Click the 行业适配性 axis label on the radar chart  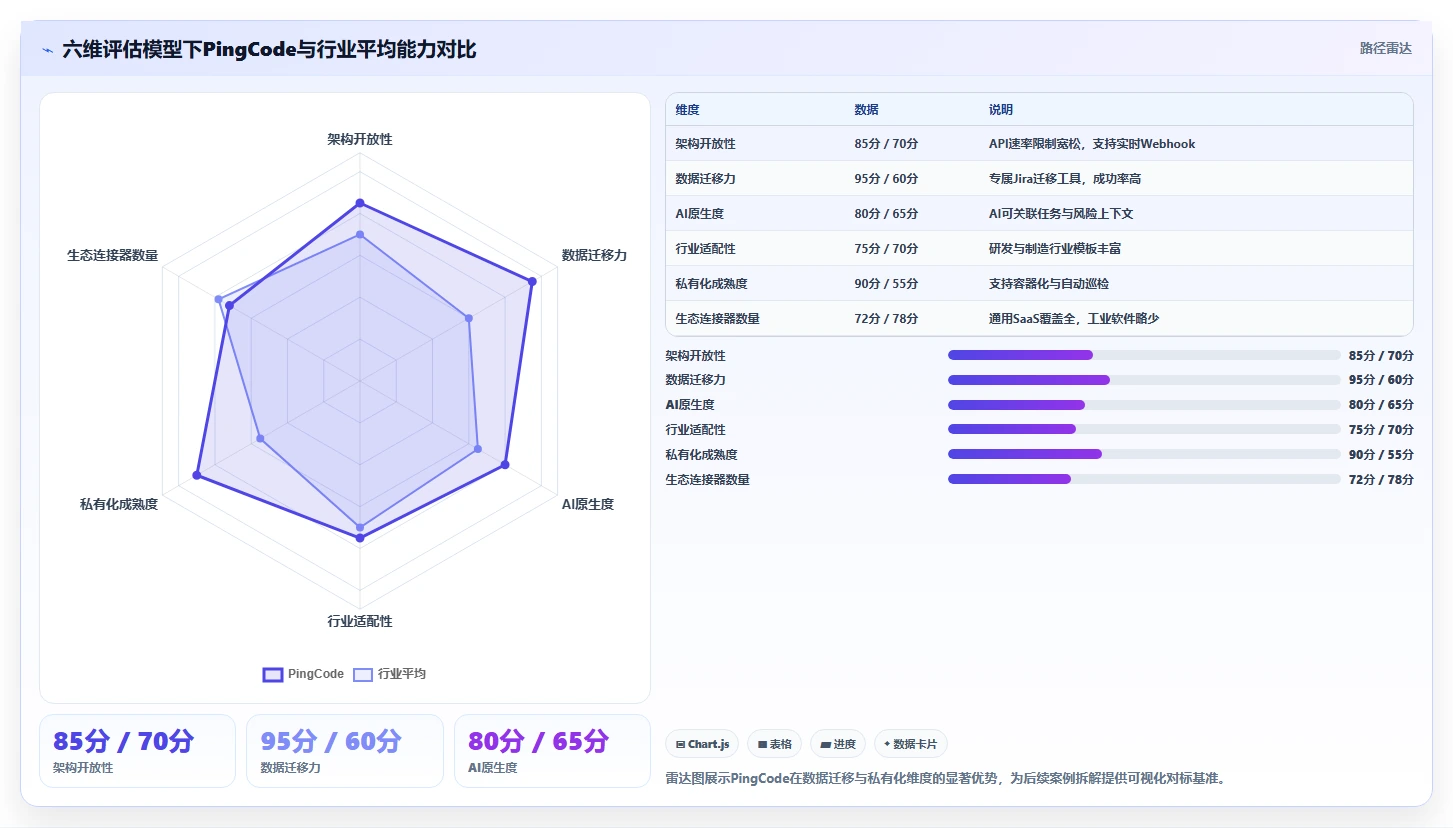360,621
